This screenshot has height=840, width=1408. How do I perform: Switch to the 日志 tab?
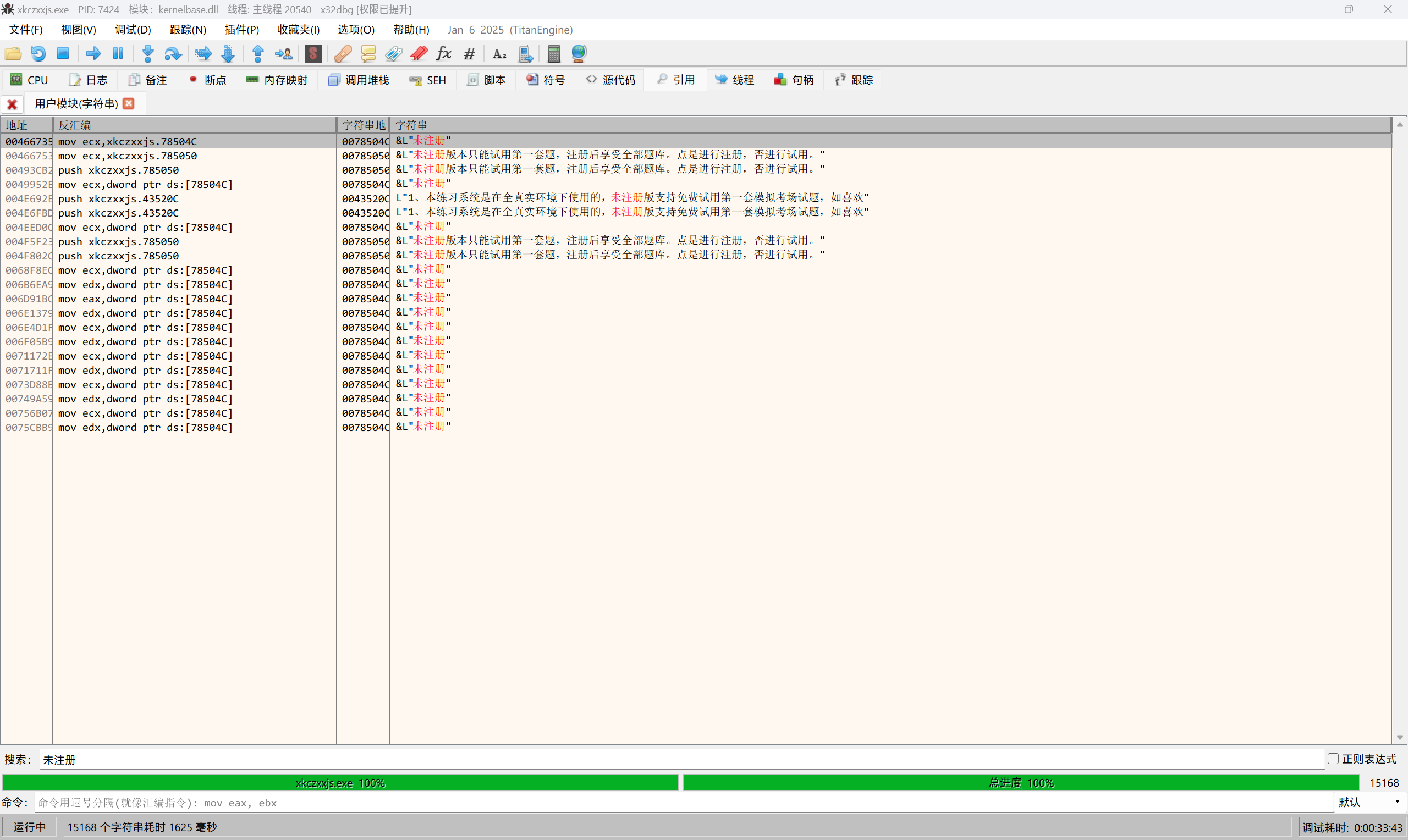[89, 80]
